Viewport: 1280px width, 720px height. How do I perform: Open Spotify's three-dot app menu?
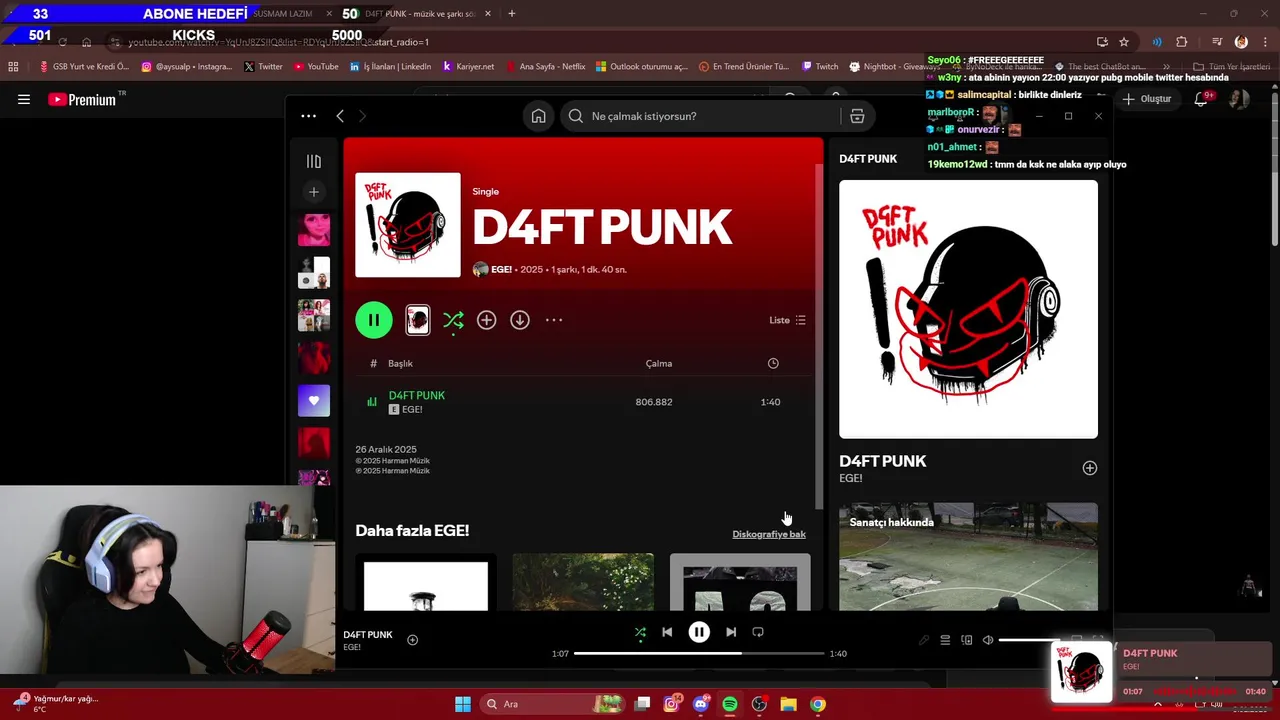(x=308, y=116)
